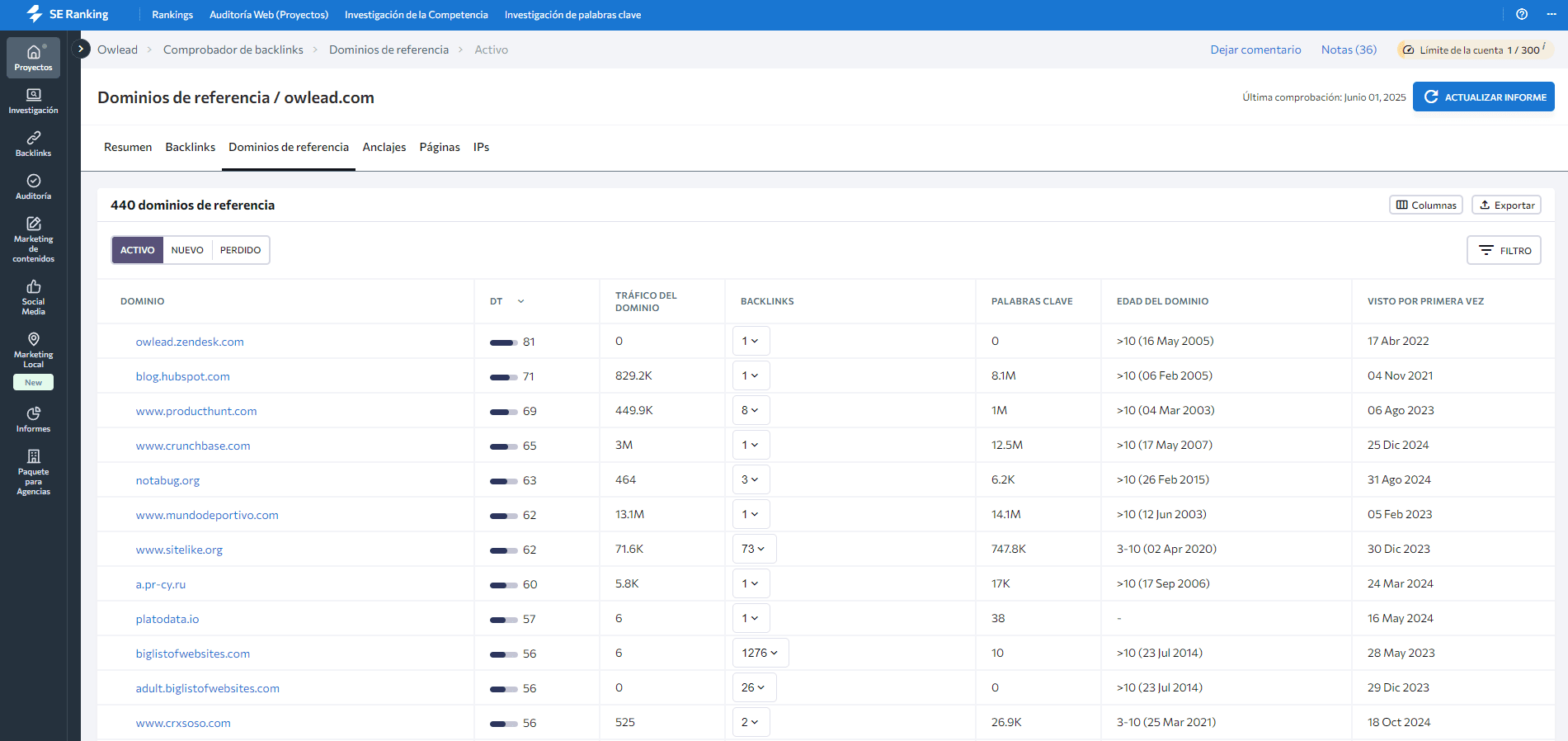Go to Comprobador de backlinks breadcrumb
This screenshot has height=741, width=1568.
pos(233,50)
